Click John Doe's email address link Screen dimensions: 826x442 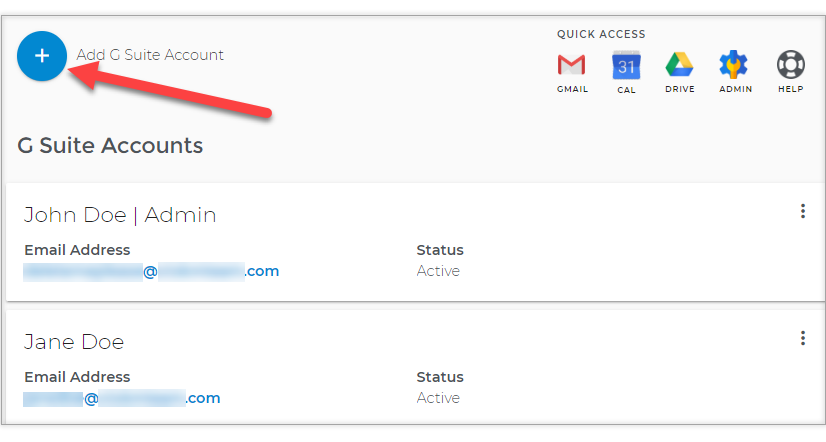pos(151,271)
